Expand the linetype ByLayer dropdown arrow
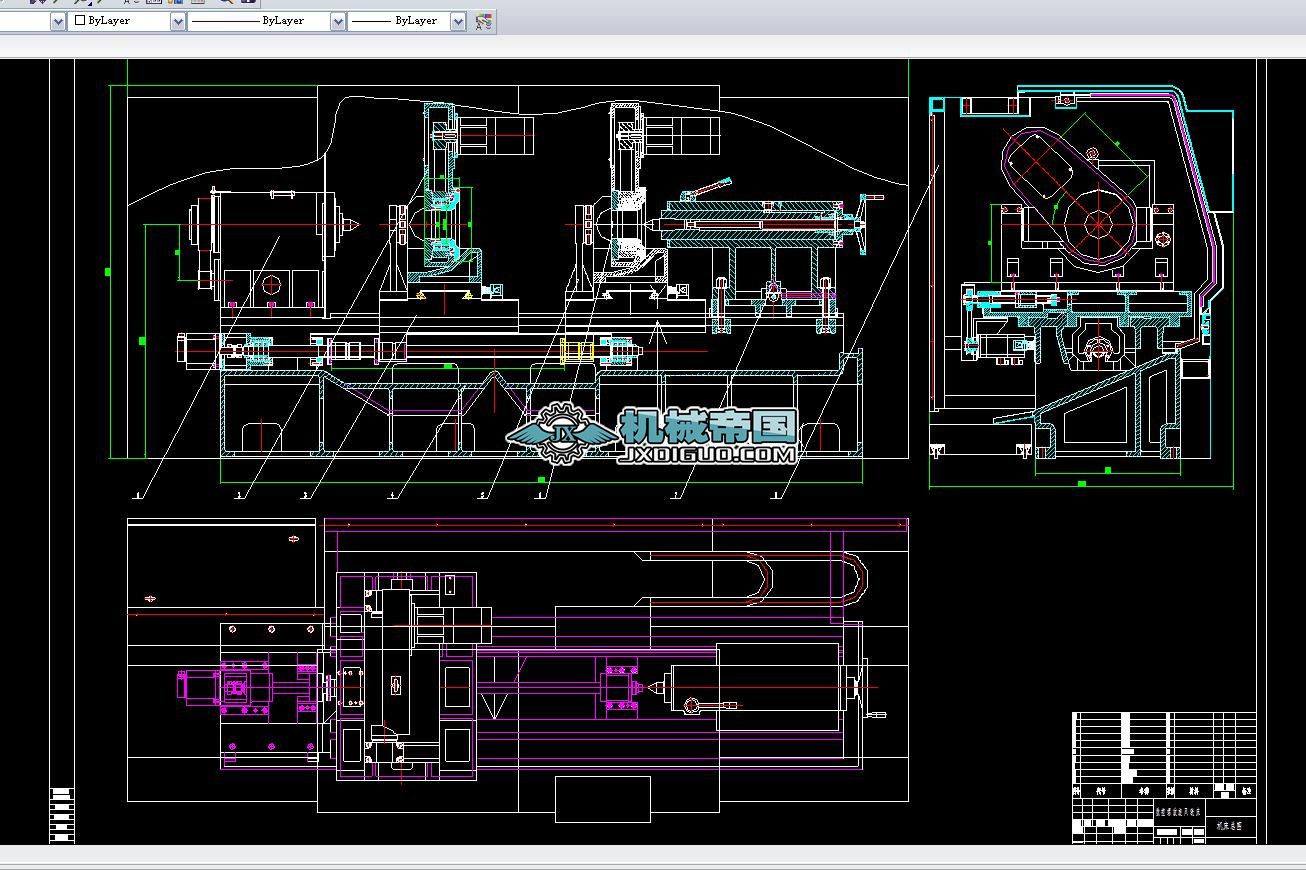 pos(338,21)
